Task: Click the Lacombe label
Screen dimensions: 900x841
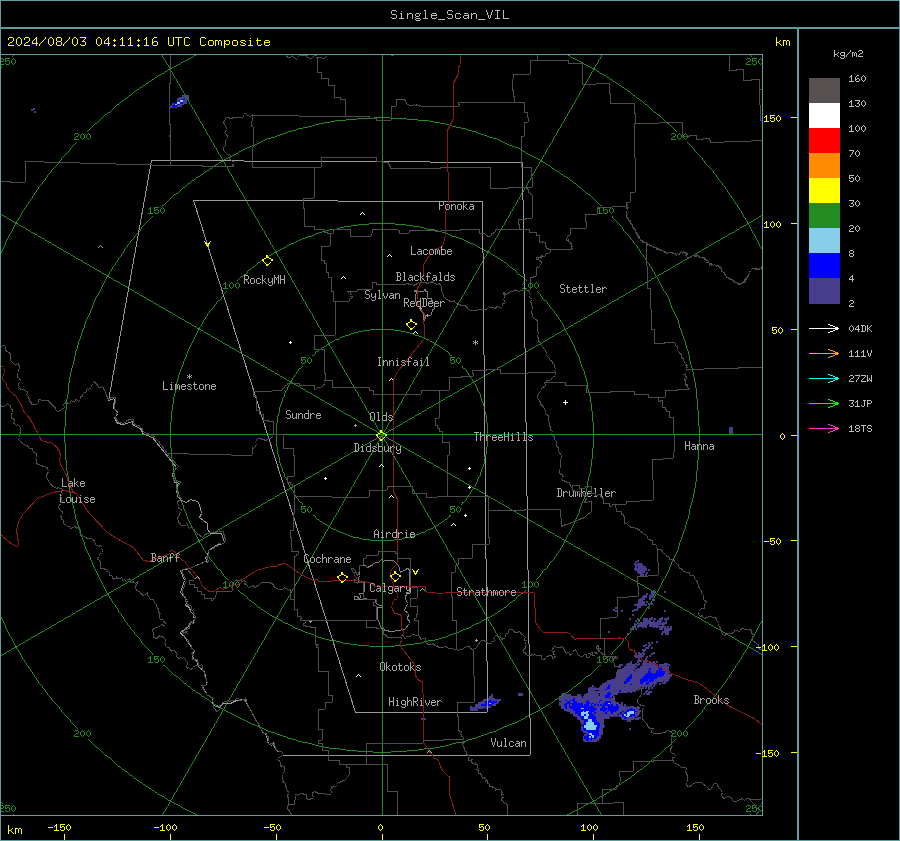Action: coord(431,251)
